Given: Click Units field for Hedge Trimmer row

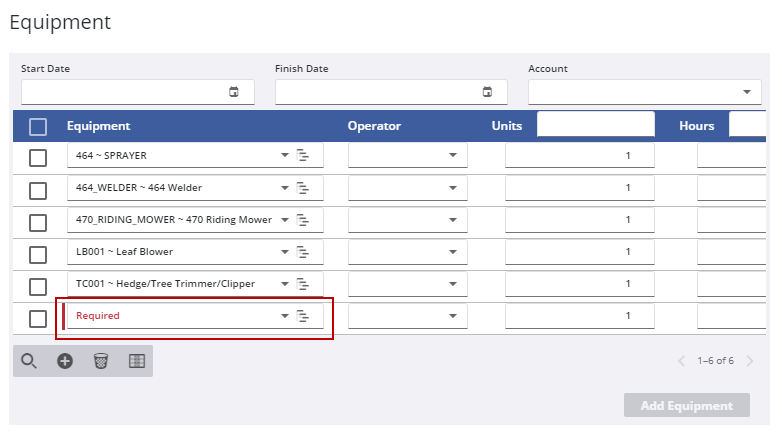Looking at the screenshot, I should pyautogui.click(x=580, y=284).
